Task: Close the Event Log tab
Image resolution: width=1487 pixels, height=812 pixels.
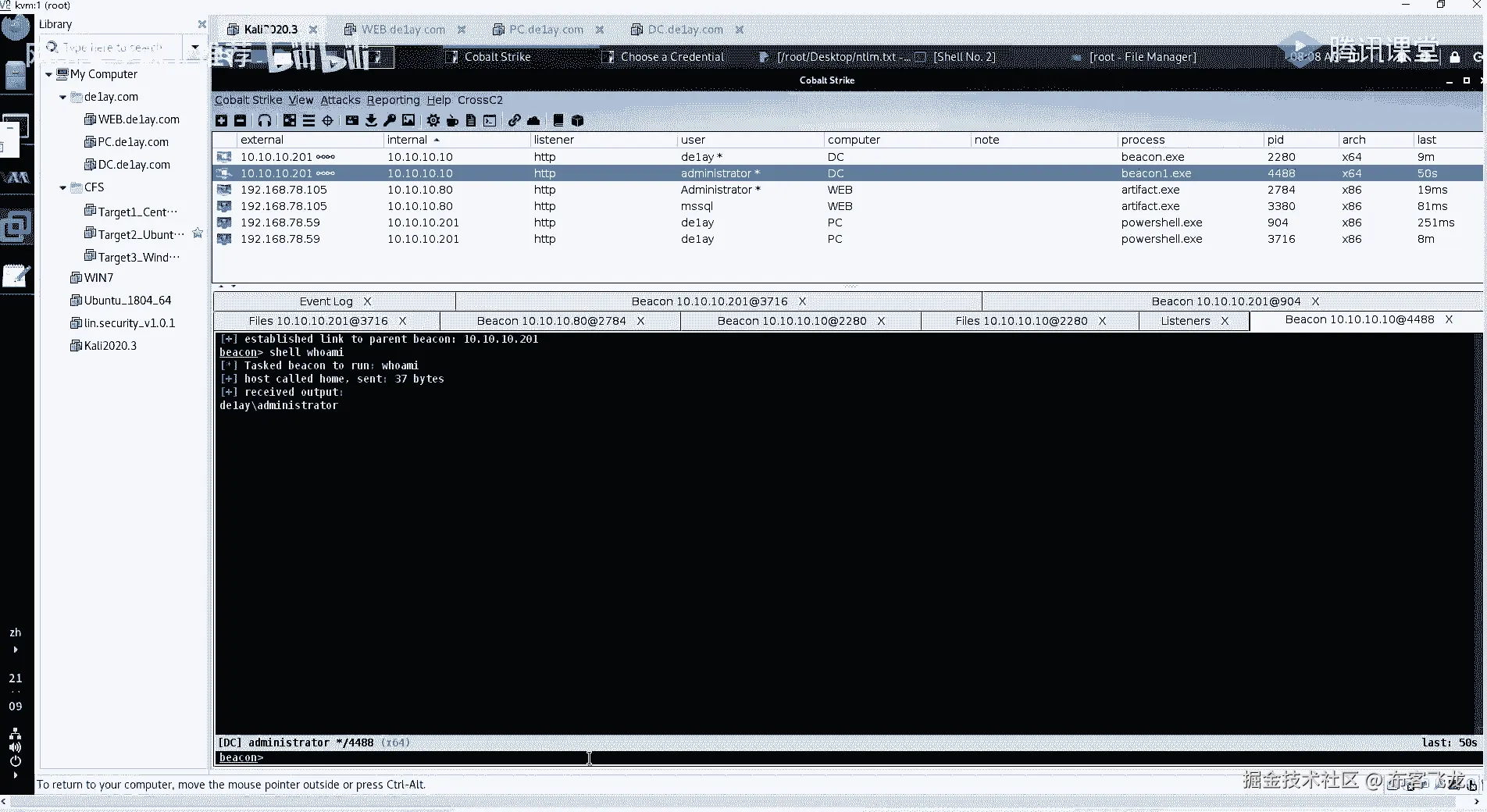Action: pos(367,301)
